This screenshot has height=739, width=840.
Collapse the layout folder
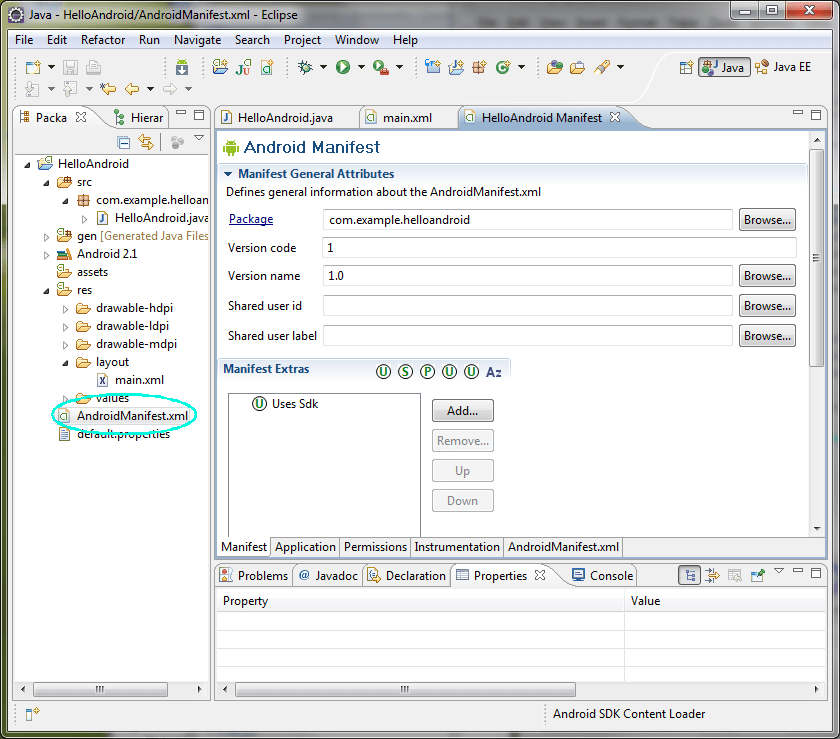(65, 363)
